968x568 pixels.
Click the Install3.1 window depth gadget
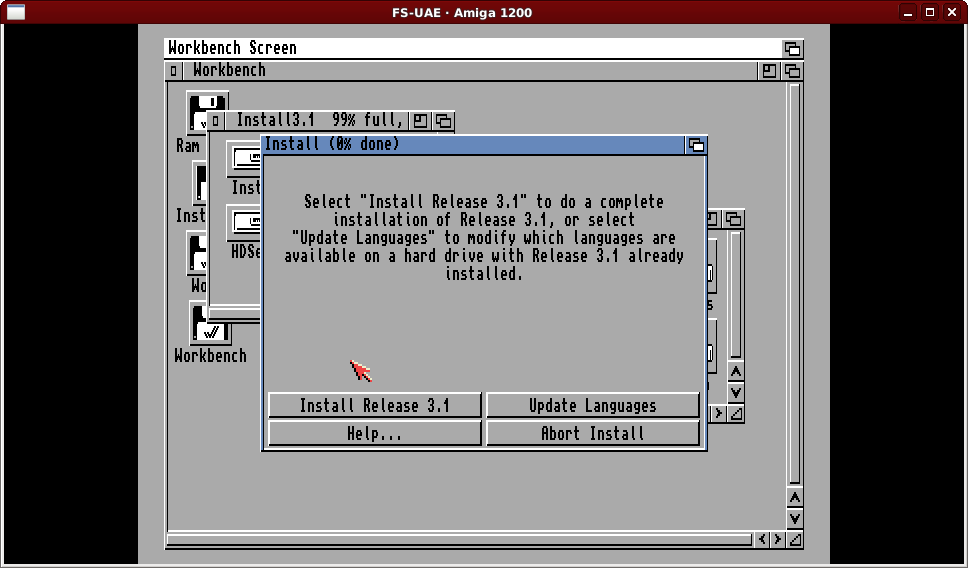click(443, 120)
